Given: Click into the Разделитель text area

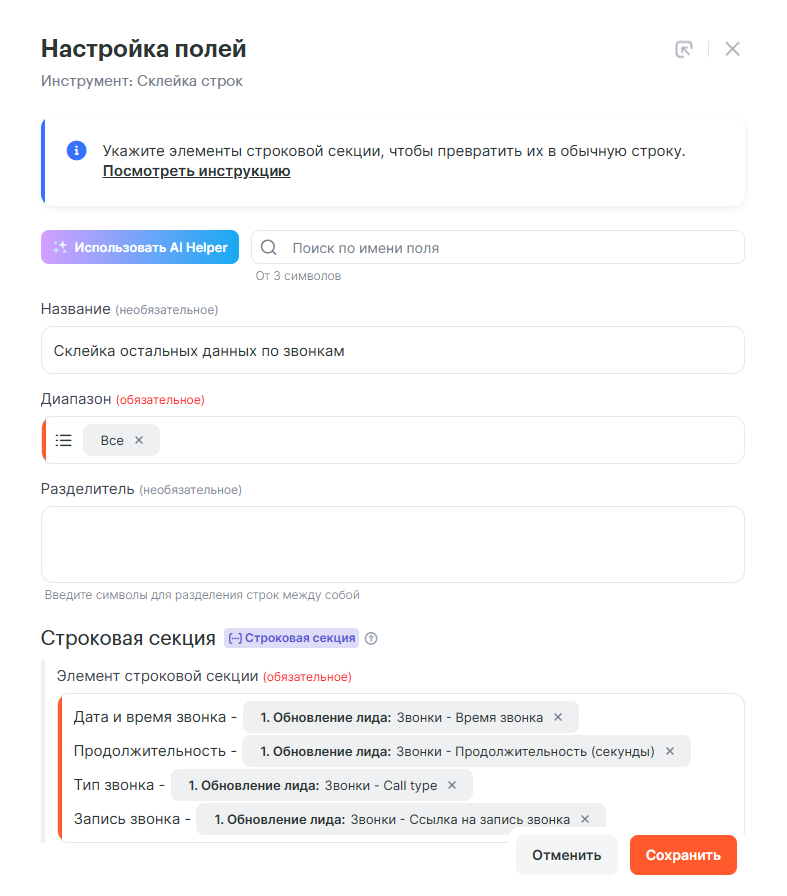Looking at the screenshot, I should (x=392, y=544).
